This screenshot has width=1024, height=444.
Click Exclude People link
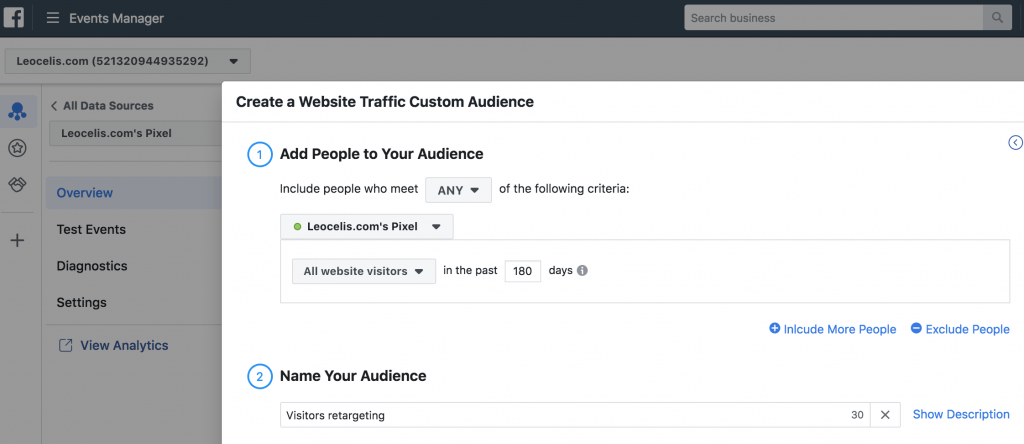point(960,329)
